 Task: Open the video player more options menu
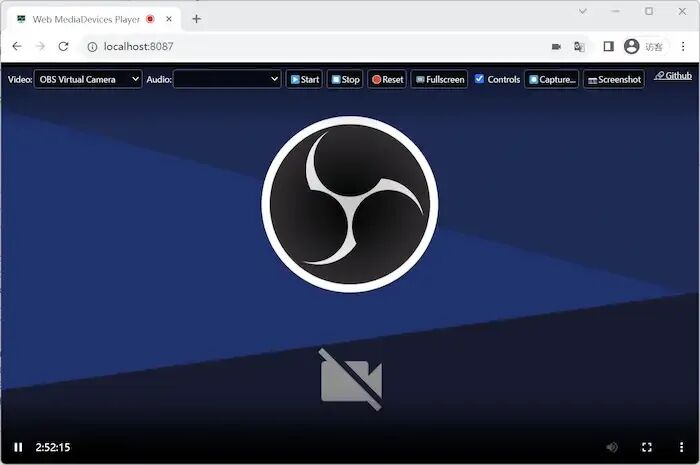coord(681,447)
